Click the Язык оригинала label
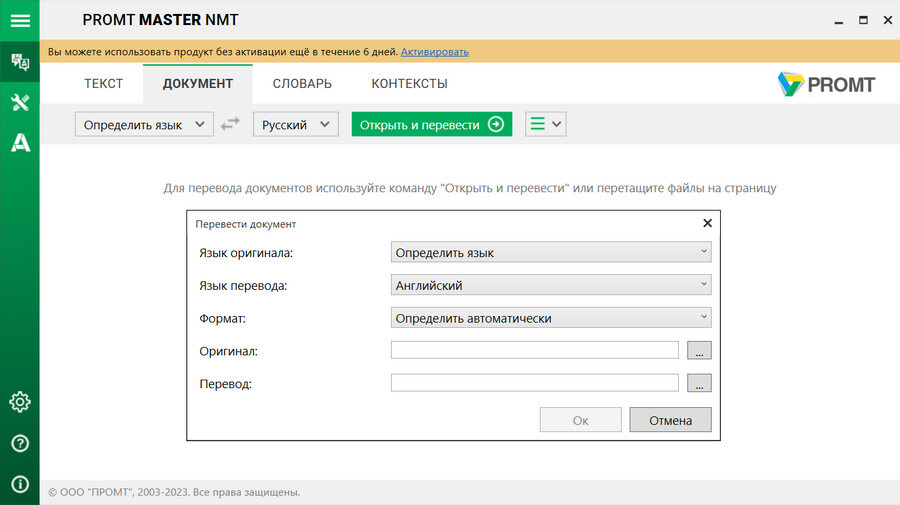This screenshot has height=505, width=900. (x=246, y=252)
